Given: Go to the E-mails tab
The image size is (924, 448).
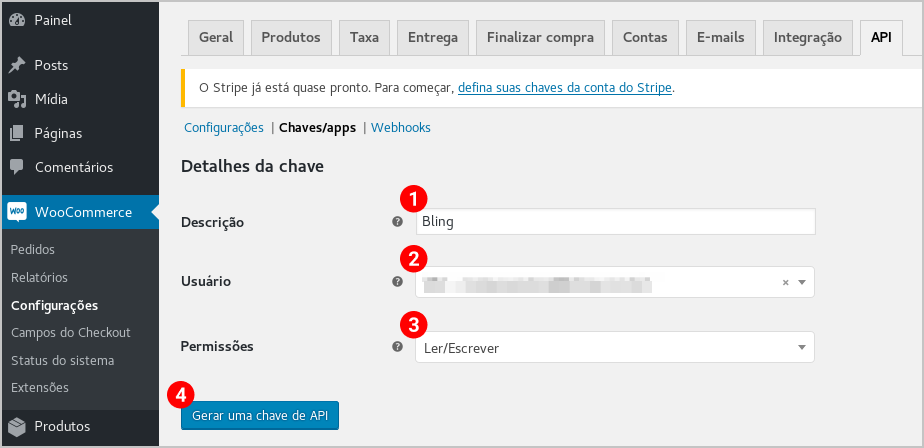Looking at the screenshot, I should (721, 37).
